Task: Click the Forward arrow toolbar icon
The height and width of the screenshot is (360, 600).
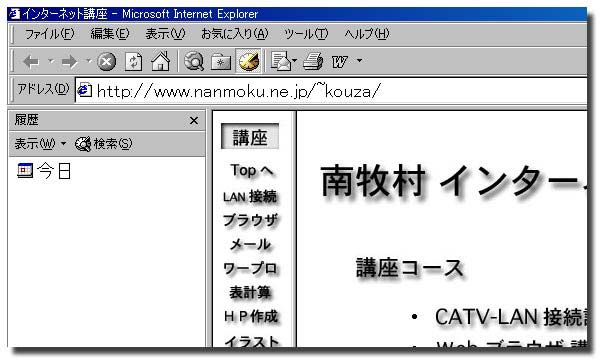Action: coord(70,62)
